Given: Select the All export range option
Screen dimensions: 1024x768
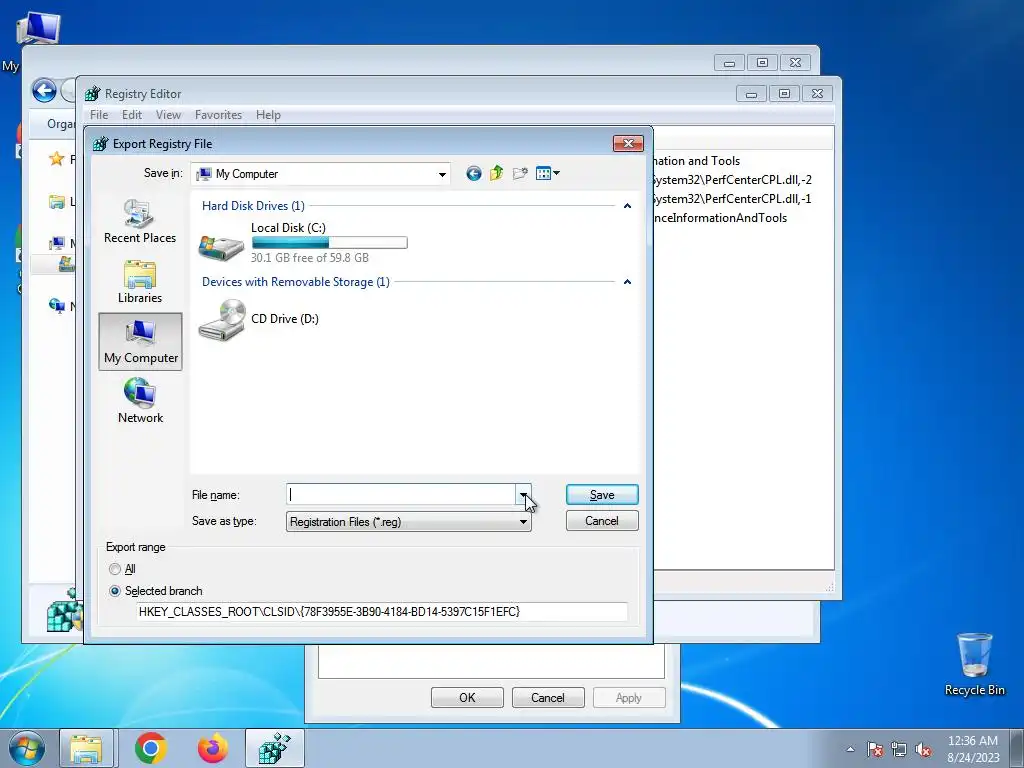Looking at the screenshot, I should (115, 569).
